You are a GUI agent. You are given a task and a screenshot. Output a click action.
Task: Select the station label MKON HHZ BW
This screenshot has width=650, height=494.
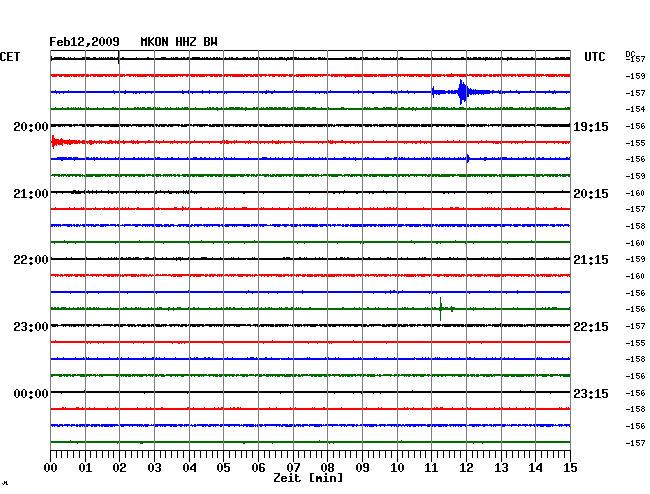pyautogui.click(x=179, y=42)
